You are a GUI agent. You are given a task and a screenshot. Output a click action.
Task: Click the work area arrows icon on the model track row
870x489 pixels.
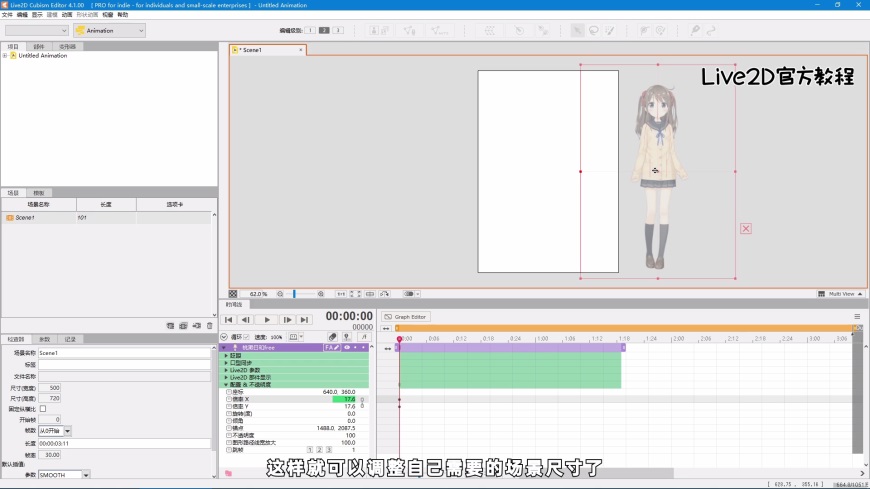[388, 349]
